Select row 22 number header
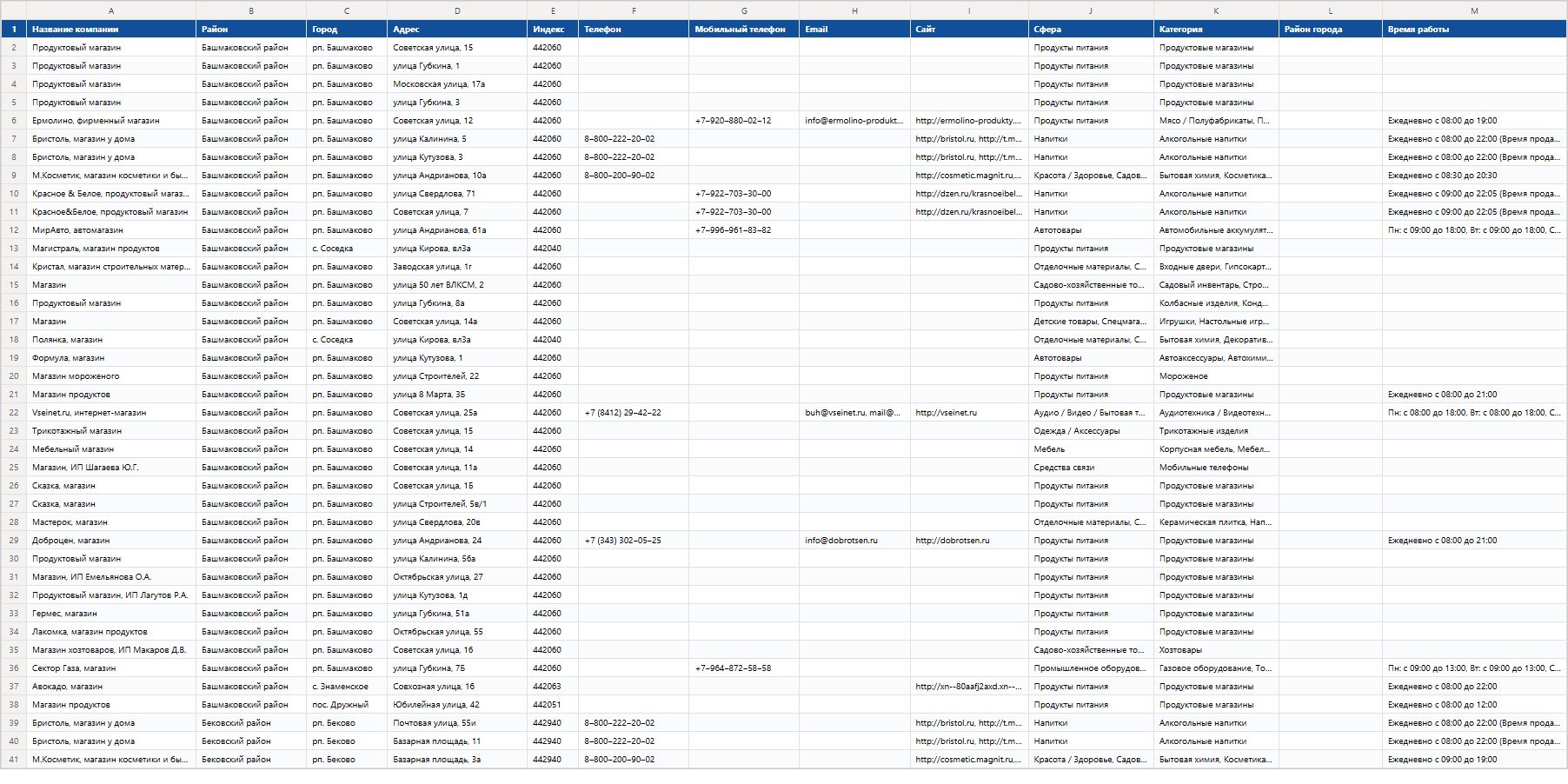This screenshot has width=1568, height=784. pyautogui.click(x=14, y=413)
